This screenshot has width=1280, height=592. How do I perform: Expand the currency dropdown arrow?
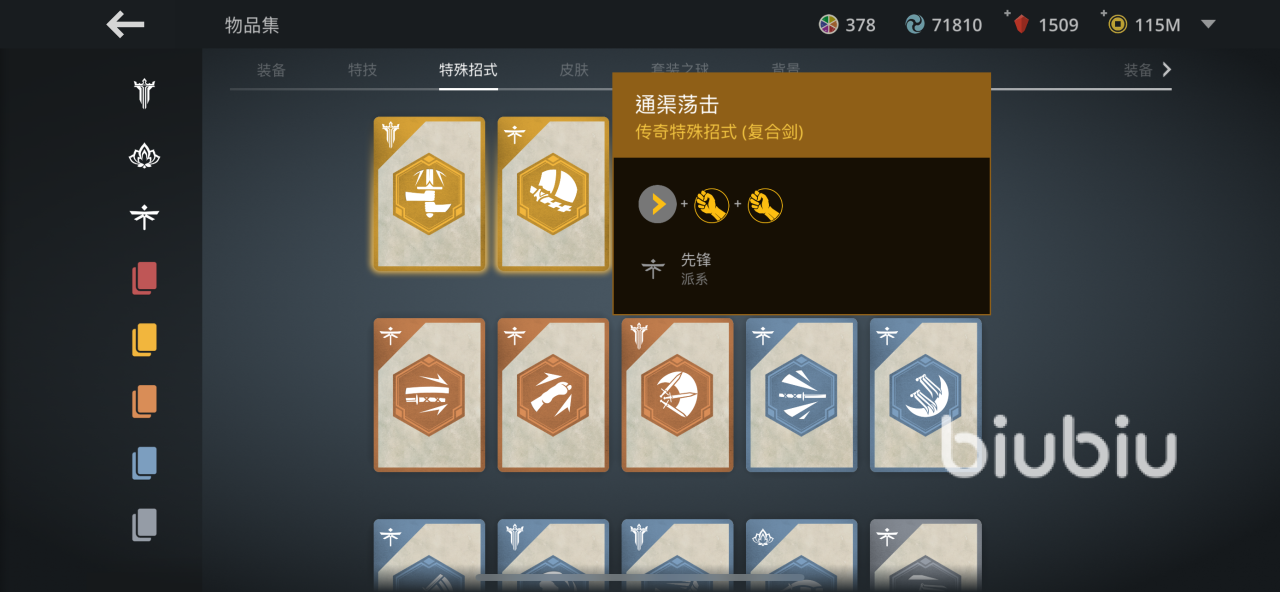(1208, 24)
